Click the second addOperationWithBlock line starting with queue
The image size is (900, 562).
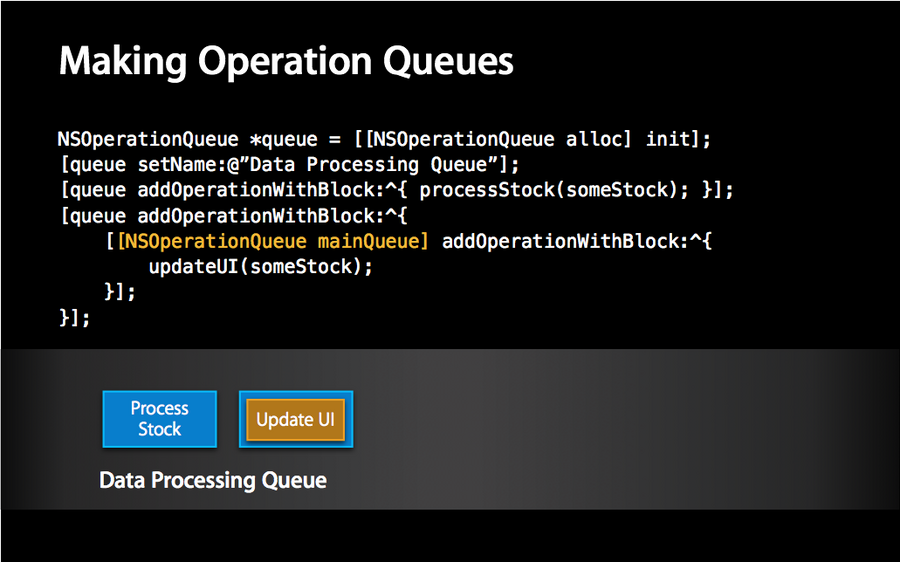[x=234, y=216]
